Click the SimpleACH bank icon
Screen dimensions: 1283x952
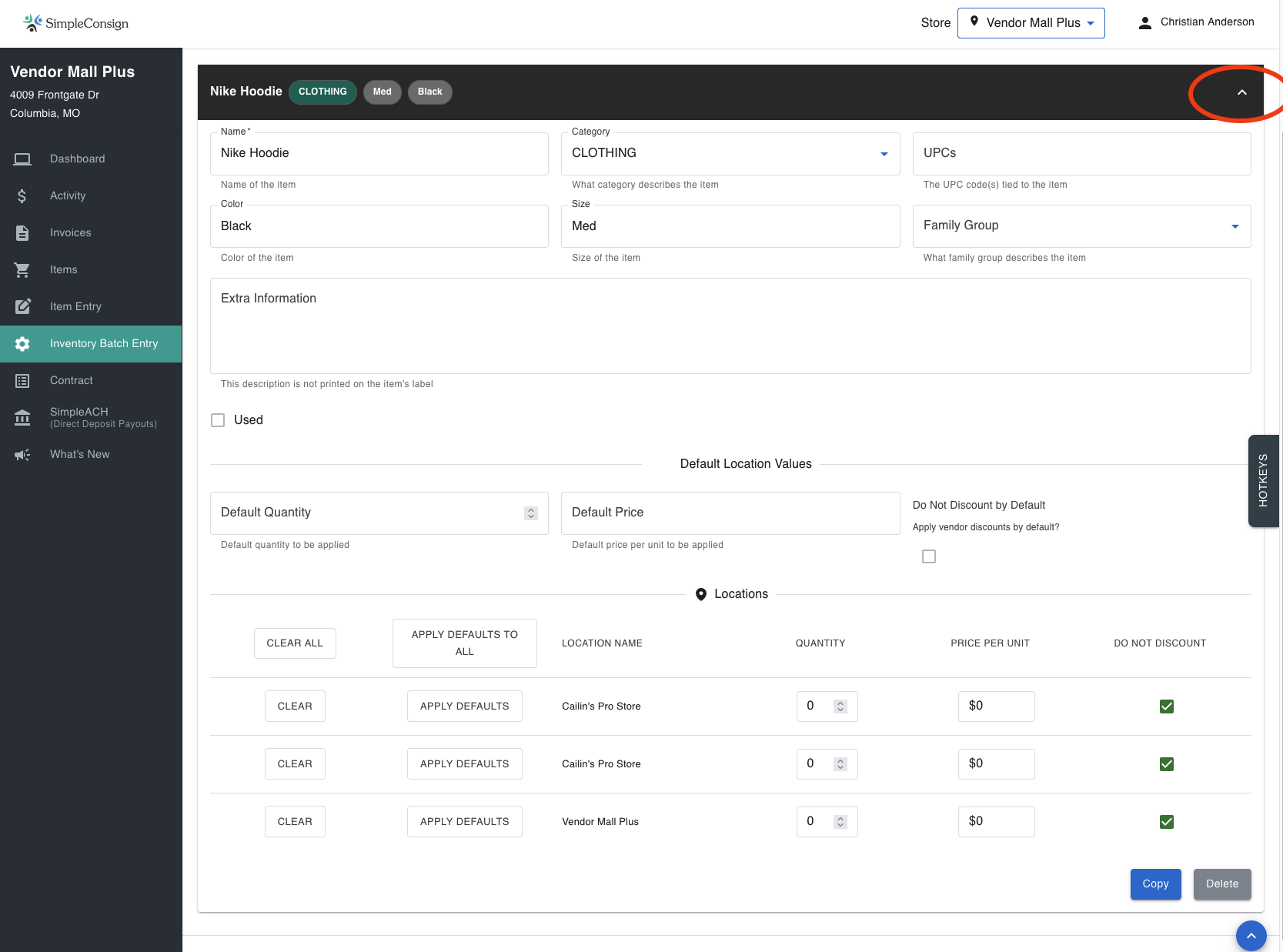[x=22, y=417]
